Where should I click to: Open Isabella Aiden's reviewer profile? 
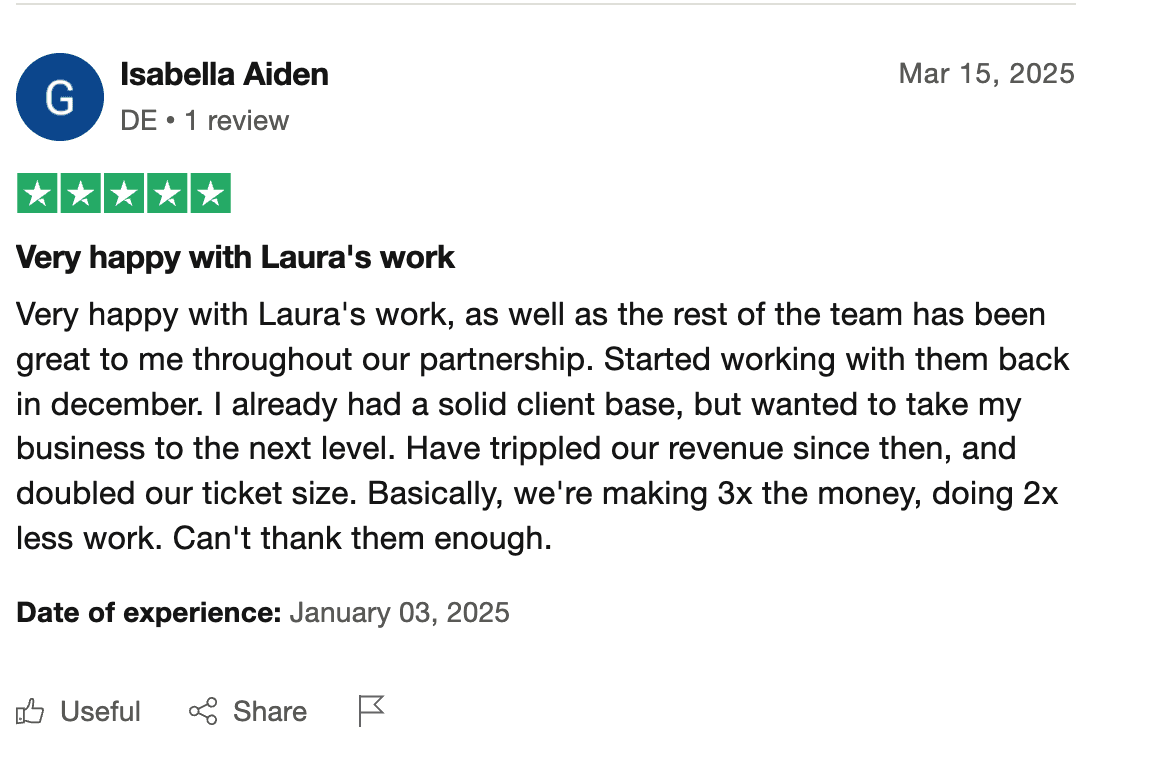(224, 74)
